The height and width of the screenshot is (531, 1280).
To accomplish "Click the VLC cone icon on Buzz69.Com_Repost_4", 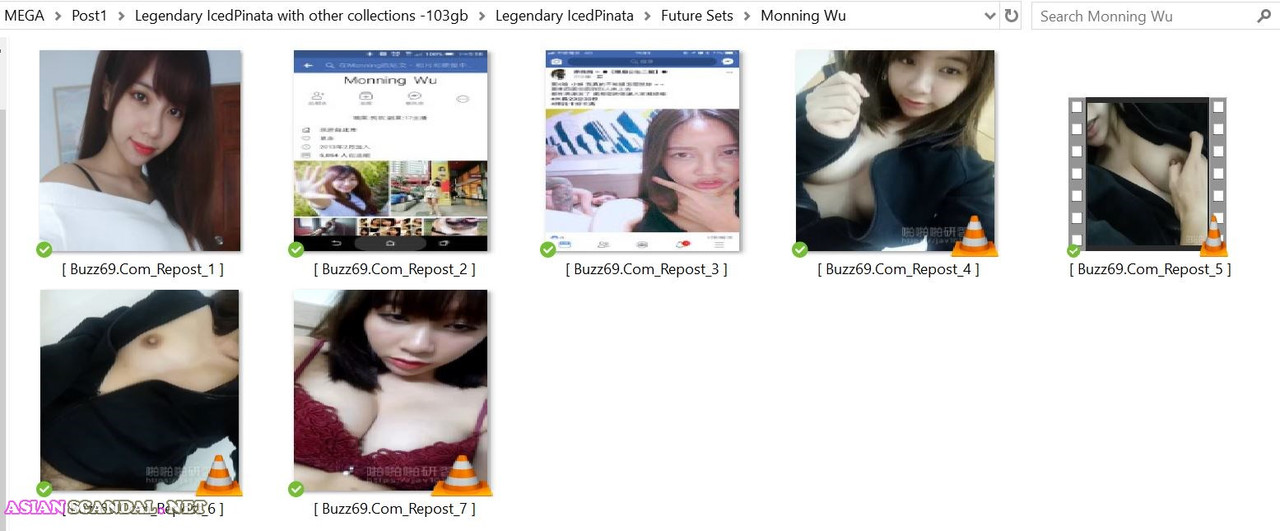I will [974, 237].
